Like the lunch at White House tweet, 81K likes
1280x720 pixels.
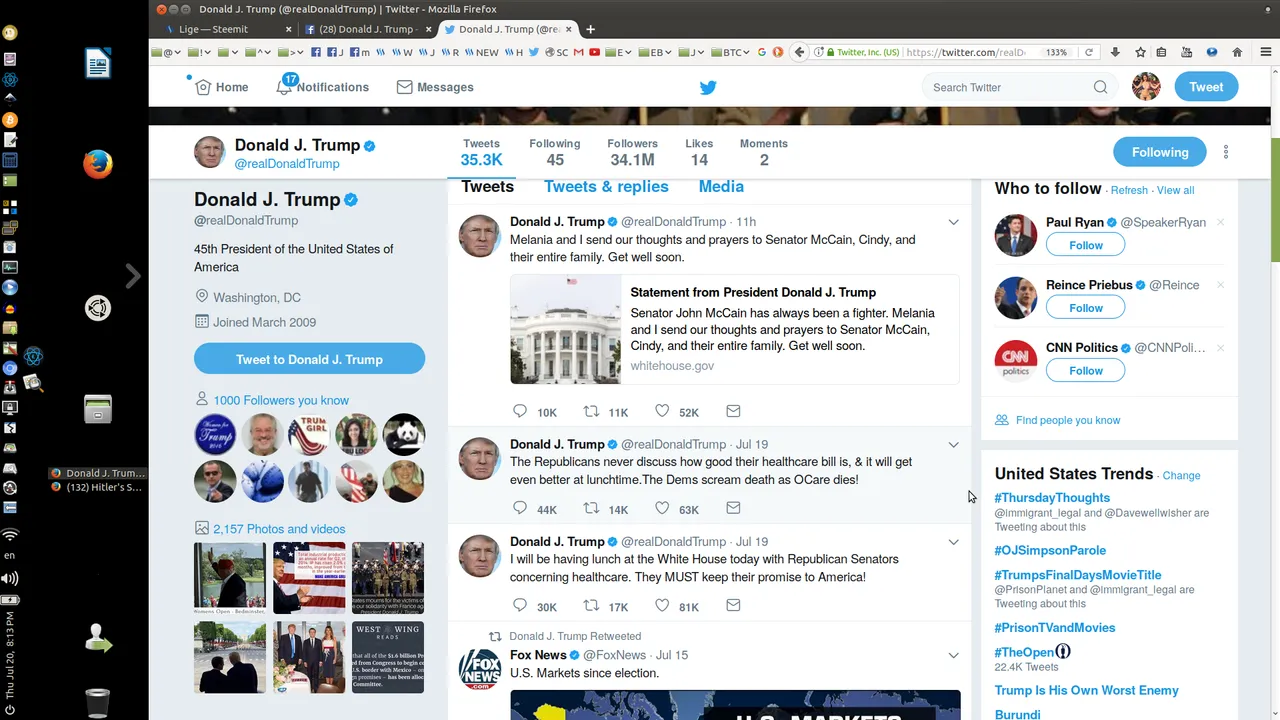pyautogui.click(x=662, y=605)
